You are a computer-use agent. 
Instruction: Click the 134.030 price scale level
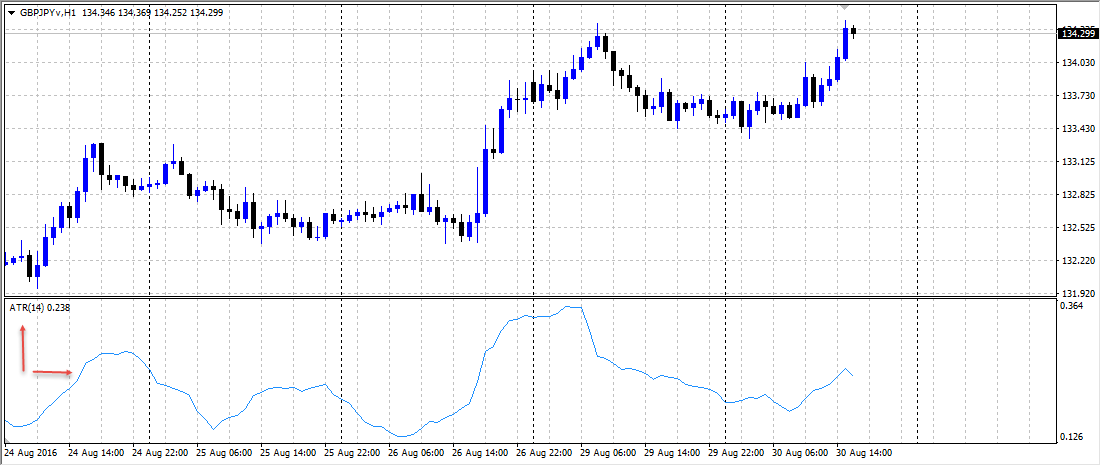click(x=1076, y=63)
